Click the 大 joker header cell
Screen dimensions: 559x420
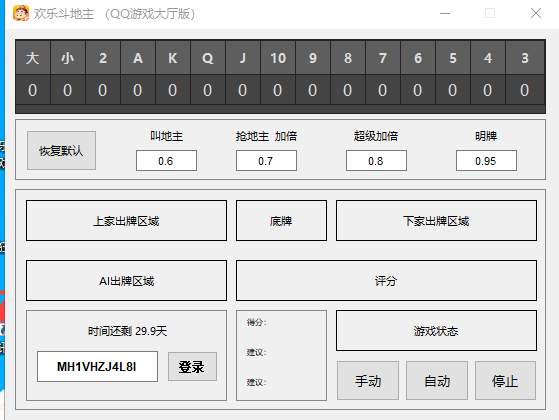[x=33, y=58]
